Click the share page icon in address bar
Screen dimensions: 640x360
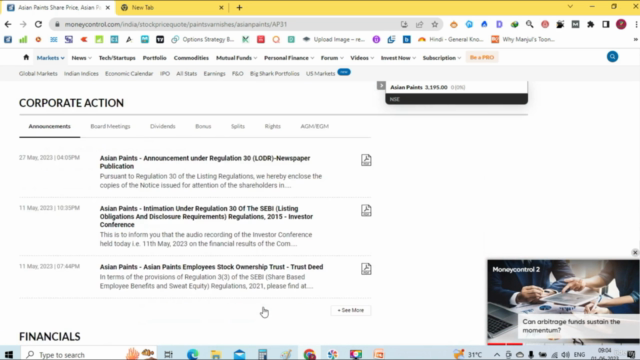[420, 24]
